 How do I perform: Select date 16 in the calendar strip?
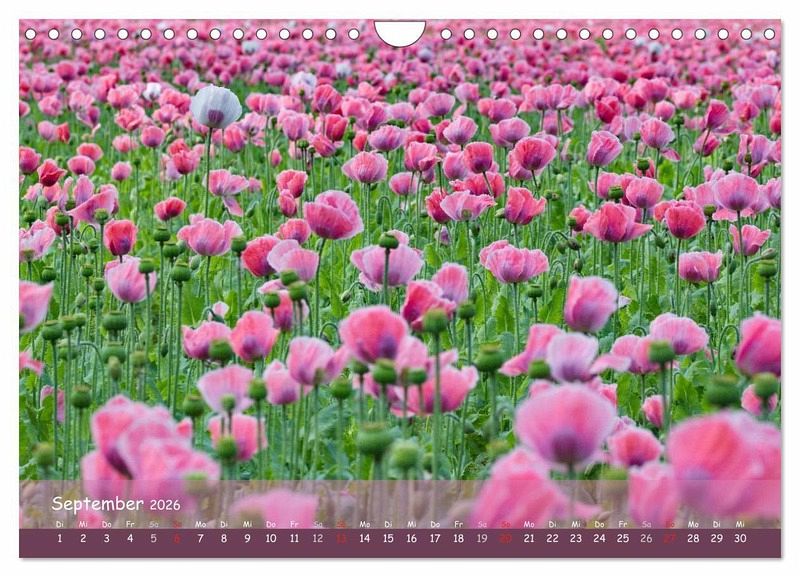(412, 538)
